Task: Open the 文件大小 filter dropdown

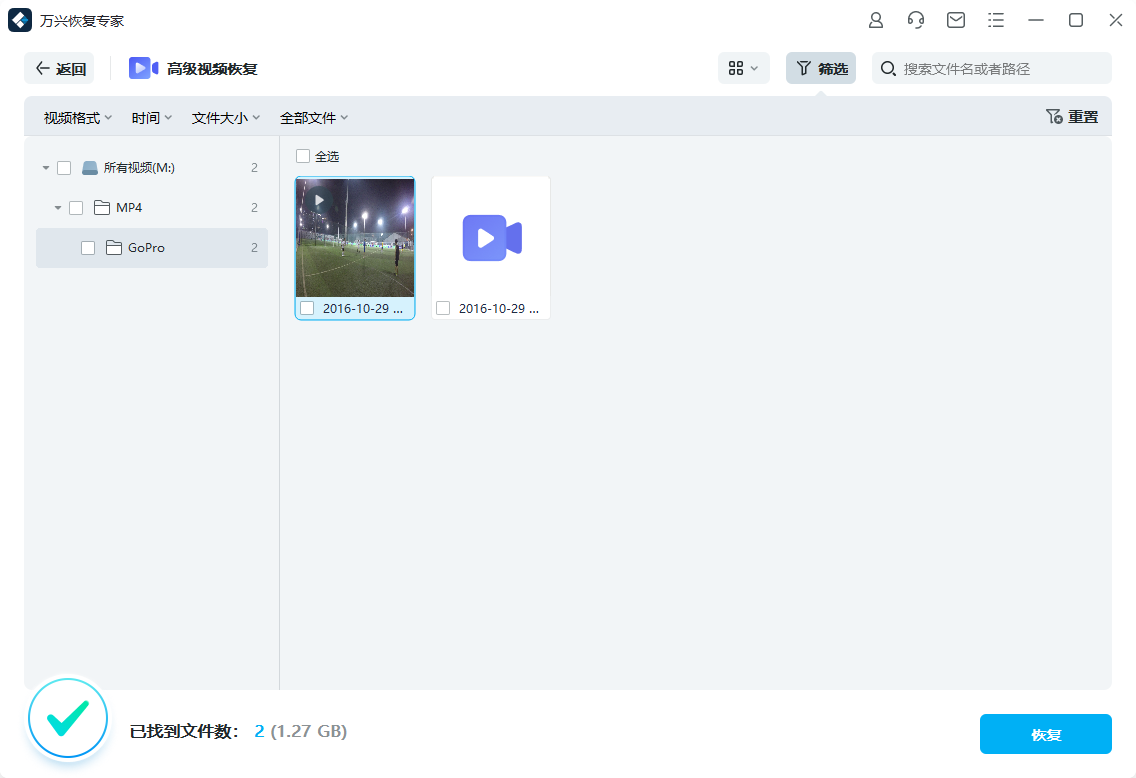Action: pyautogui.click(x=226, y=117)
